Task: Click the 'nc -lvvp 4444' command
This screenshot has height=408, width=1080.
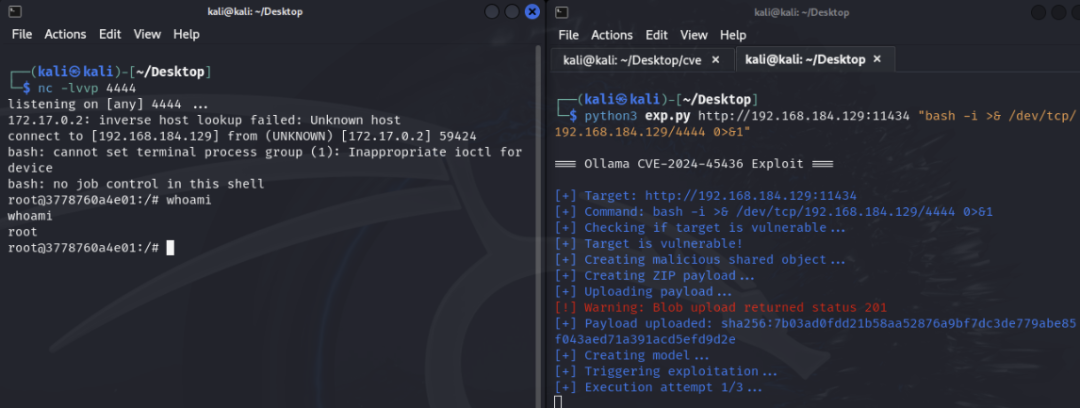Action: [x=87, y=88]
